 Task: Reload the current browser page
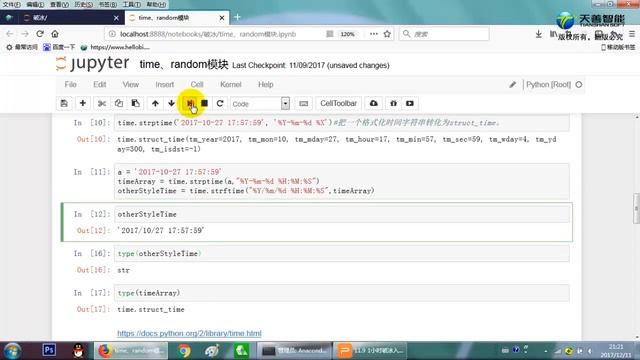click(40, 34)
